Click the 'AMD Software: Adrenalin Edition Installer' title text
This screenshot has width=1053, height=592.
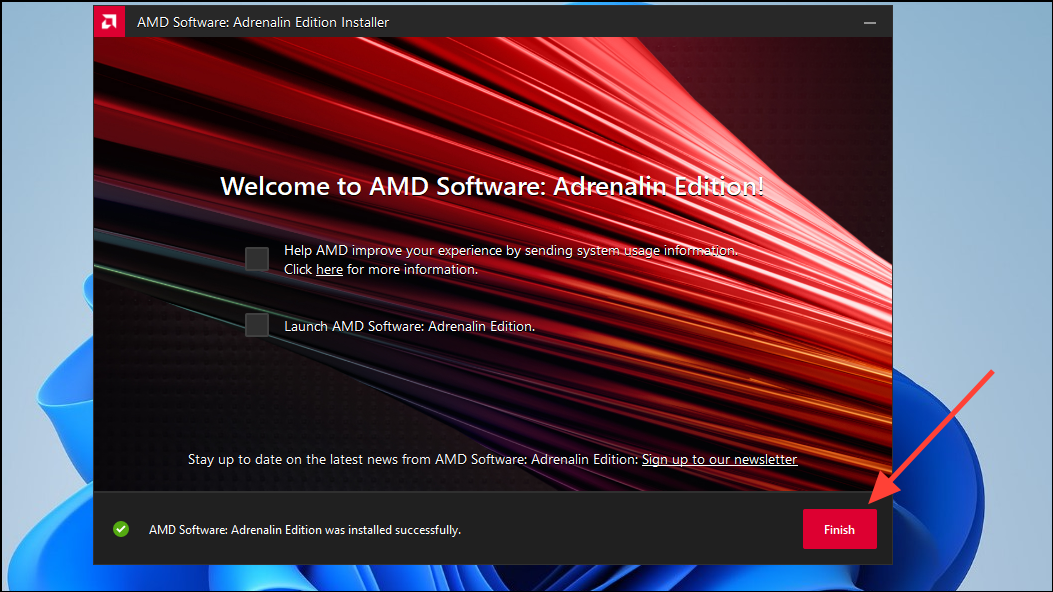click(x=263, y=22)
